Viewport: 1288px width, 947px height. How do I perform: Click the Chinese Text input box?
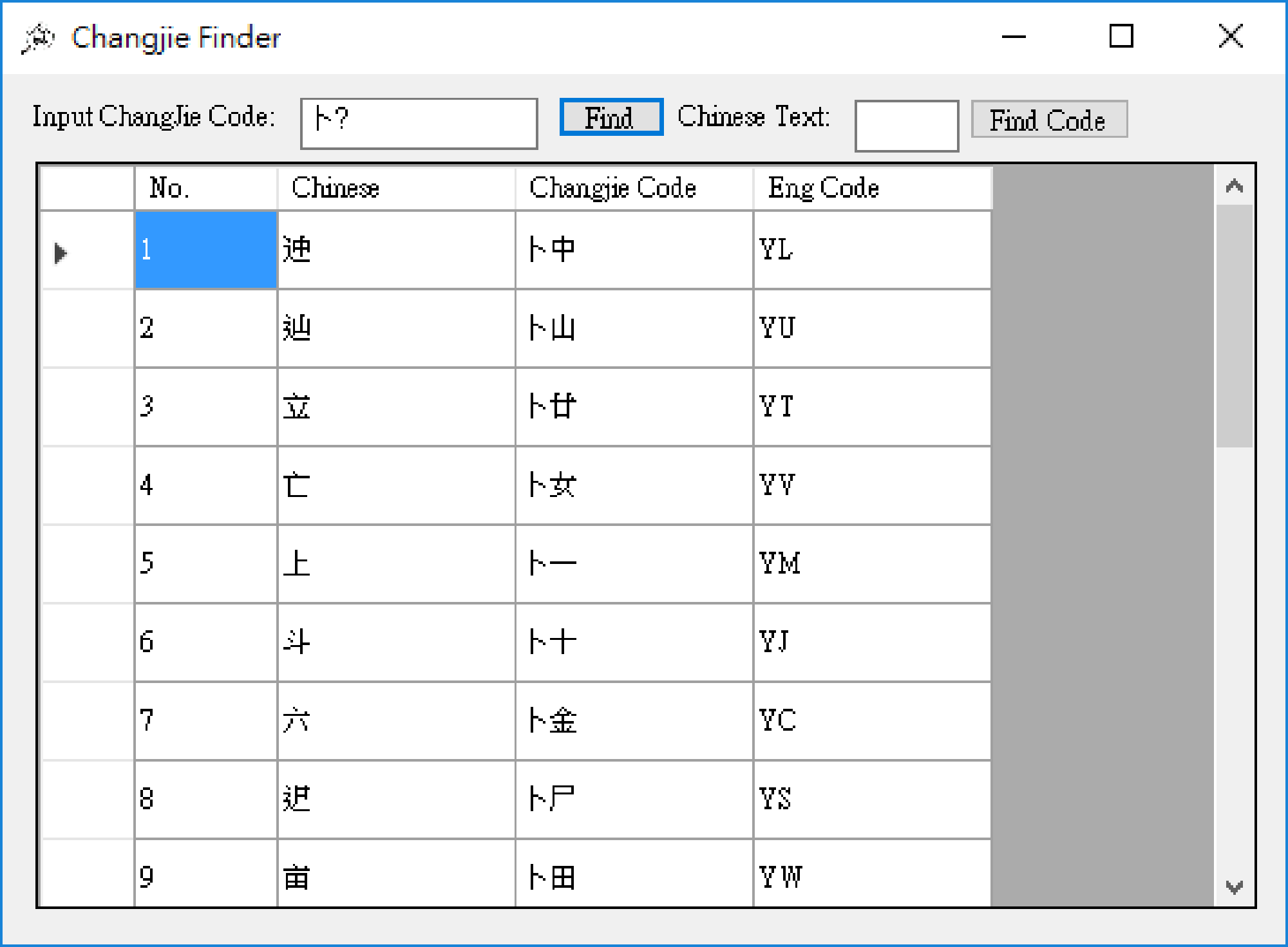pyautogui.click(x=906, y=126)
